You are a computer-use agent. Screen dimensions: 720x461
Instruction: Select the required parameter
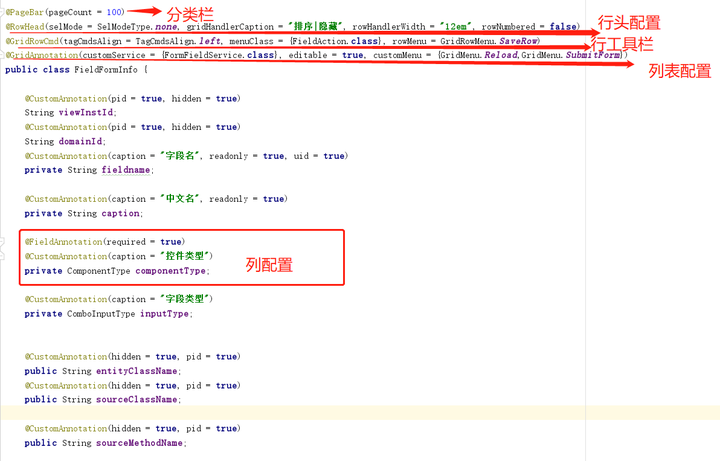126,242
